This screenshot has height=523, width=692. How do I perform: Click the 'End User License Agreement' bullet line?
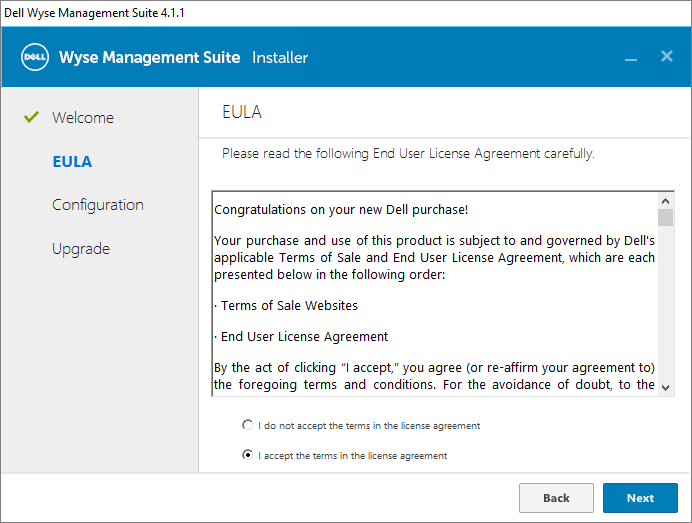[x=304, y=336]
